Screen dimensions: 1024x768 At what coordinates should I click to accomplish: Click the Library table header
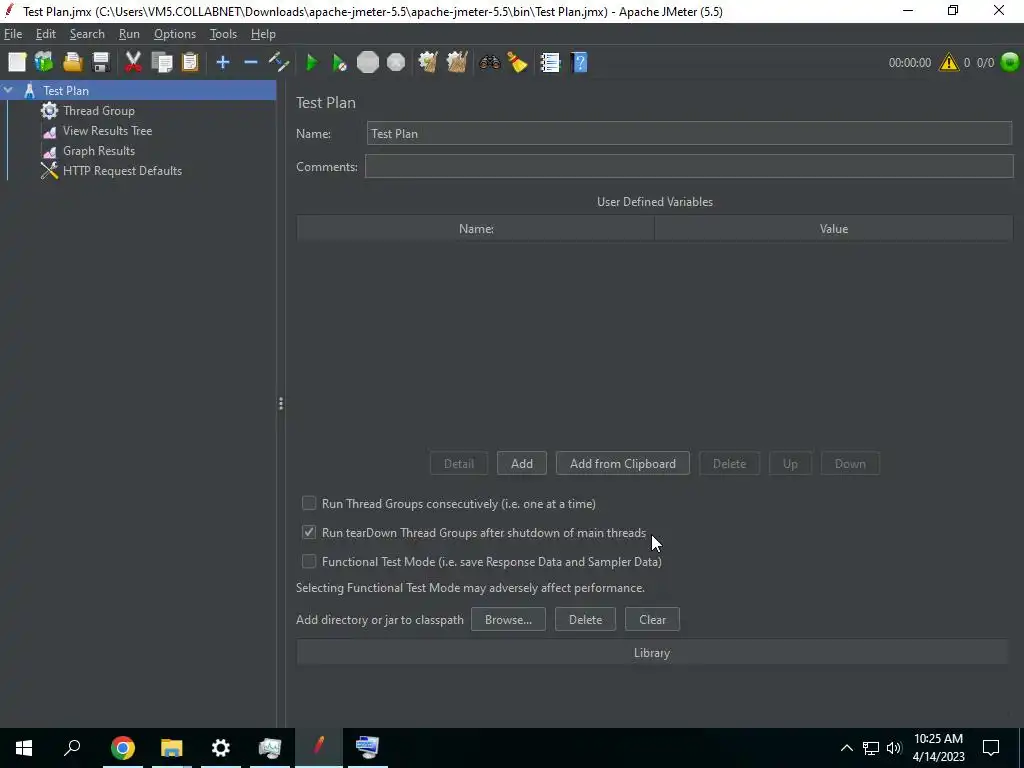[x=652, y=652]
